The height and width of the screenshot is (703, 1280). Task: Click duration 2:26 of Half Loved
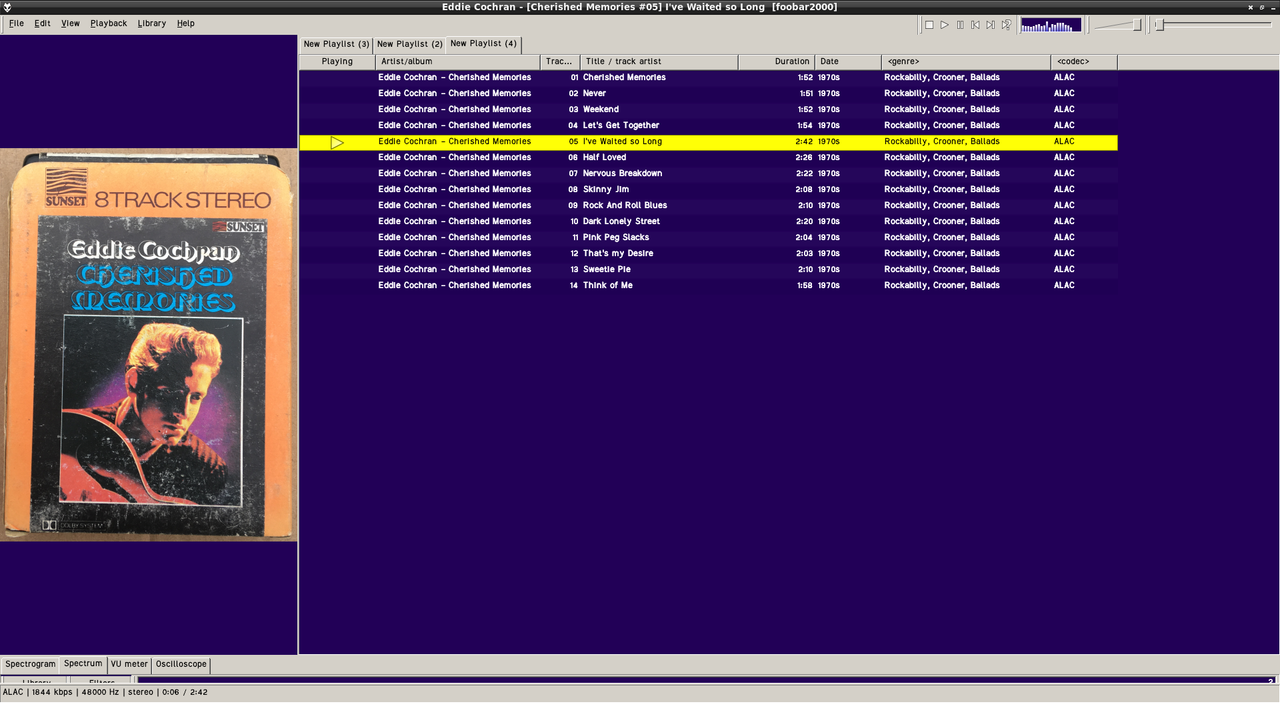(x=804, y=157)
